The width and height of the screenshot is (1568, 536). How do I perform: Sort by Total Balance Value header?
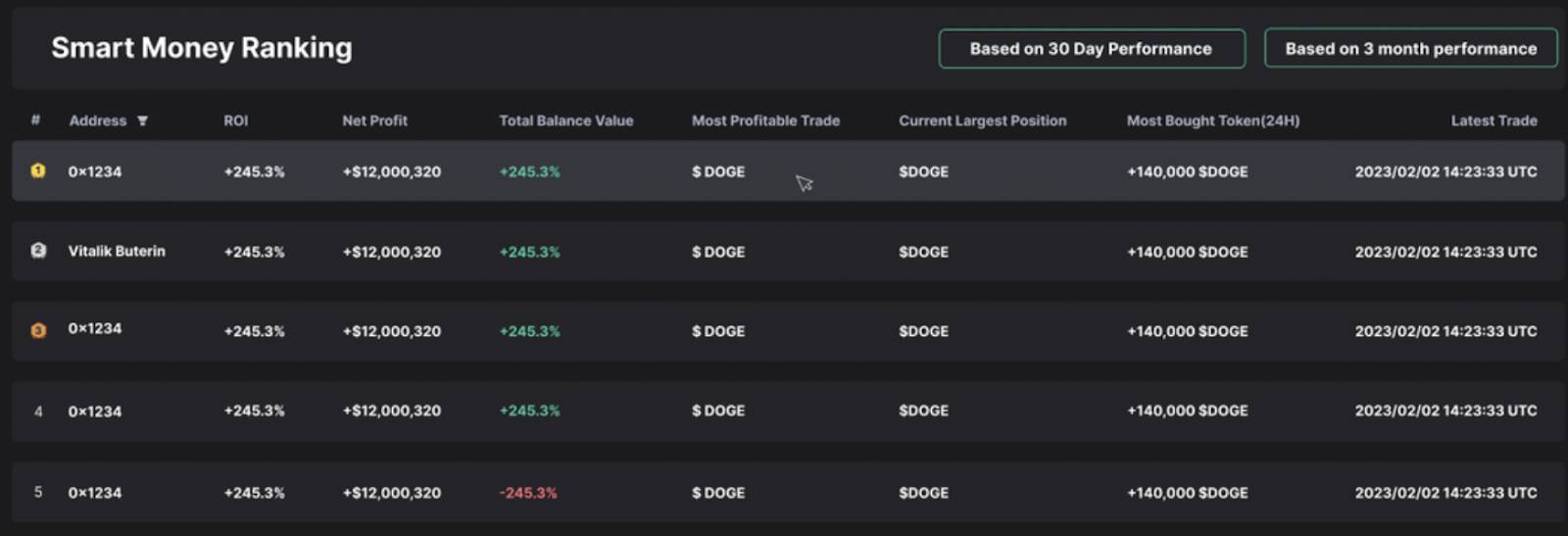tap(565, 121)
